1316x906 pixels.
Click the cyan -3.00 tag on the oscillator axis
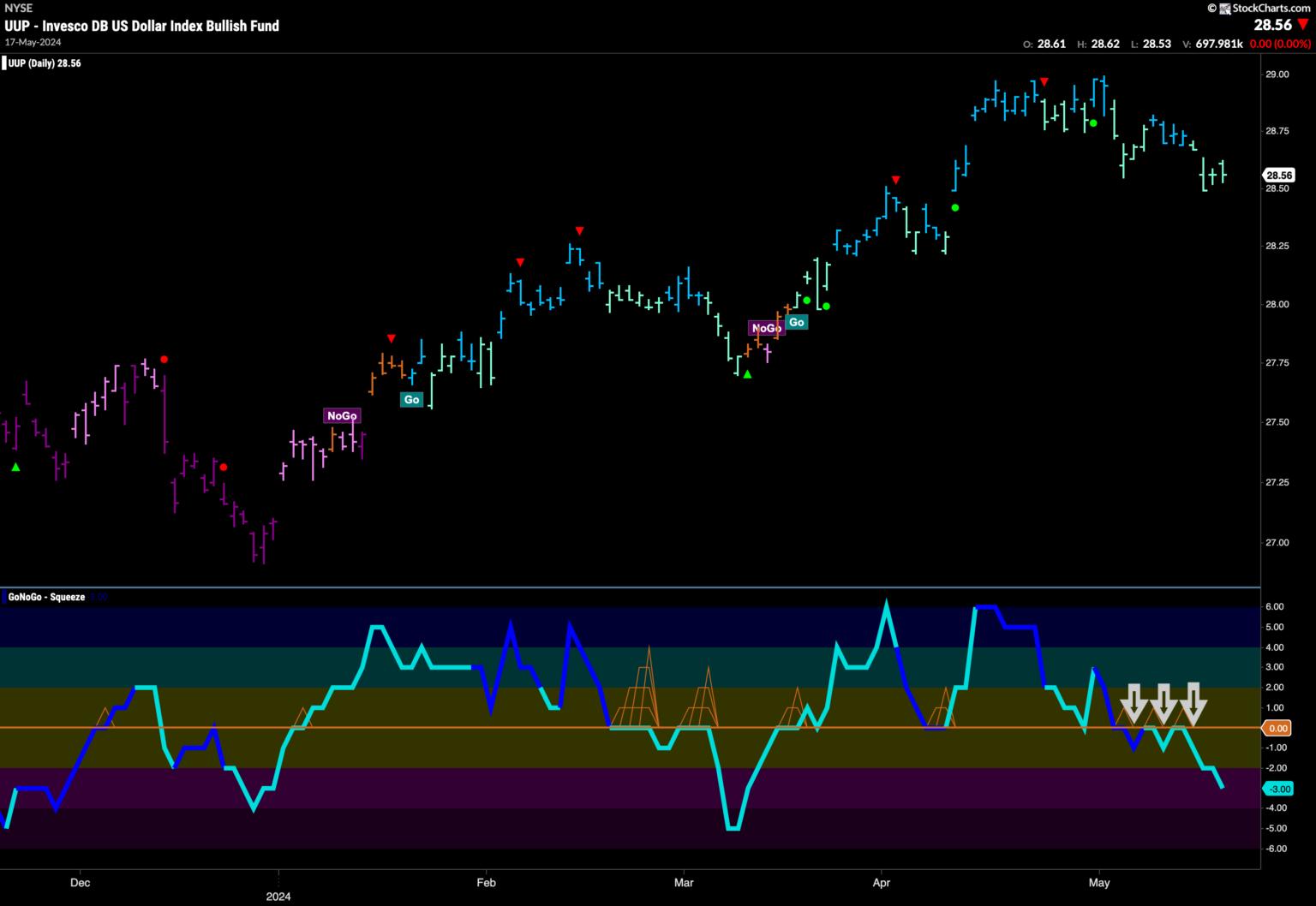[x=1277, y=789]
